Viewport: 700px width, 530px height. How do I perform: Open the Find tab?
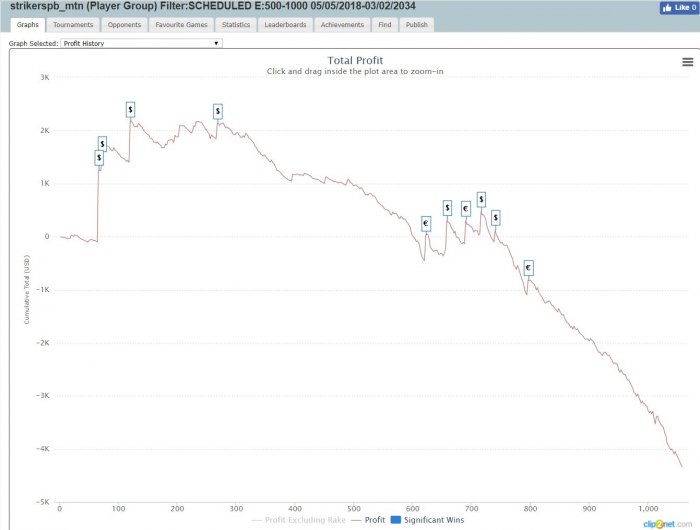[x=384, y=25]
